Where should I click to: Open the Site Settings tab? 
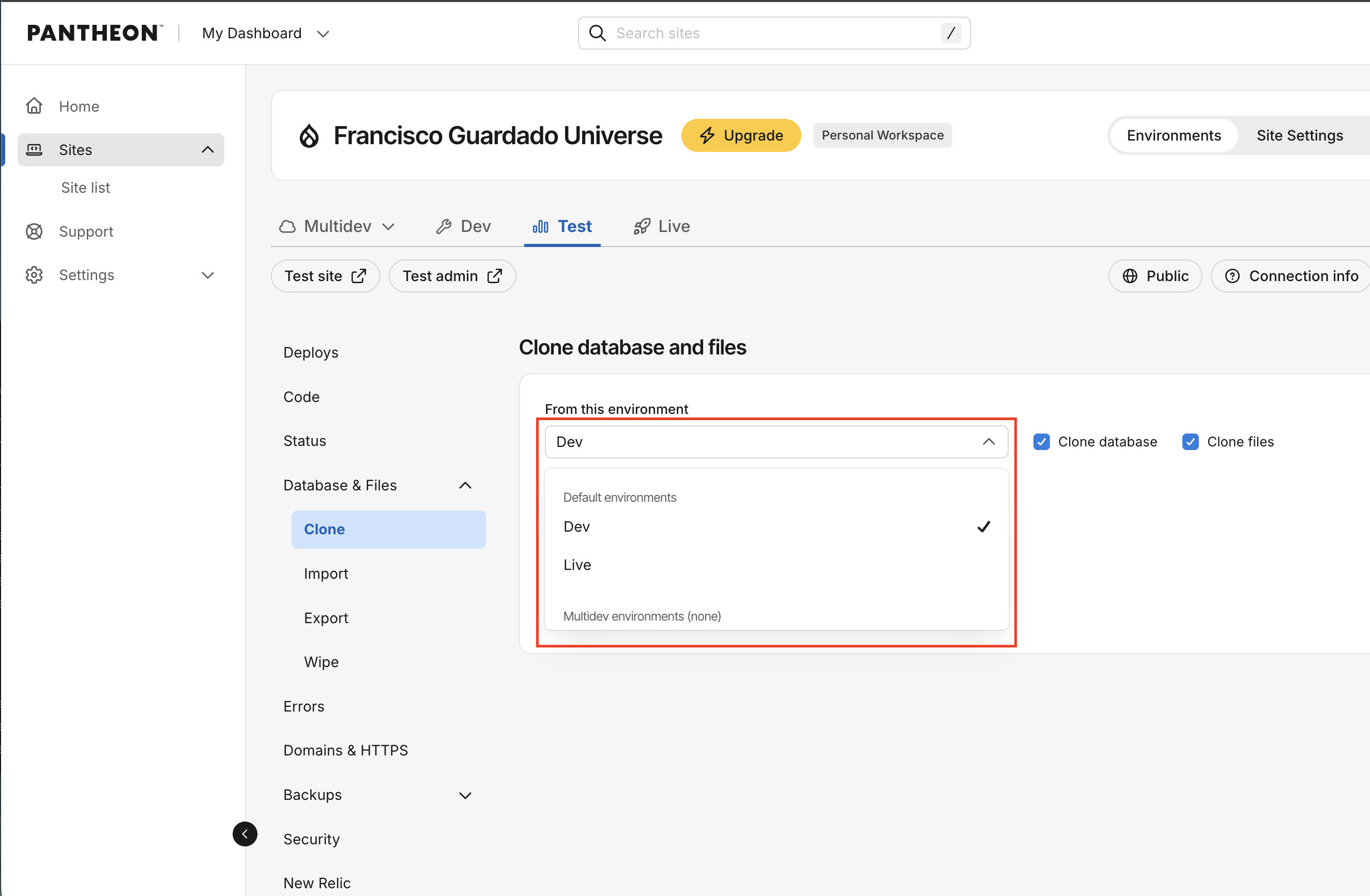[1299, 135]
